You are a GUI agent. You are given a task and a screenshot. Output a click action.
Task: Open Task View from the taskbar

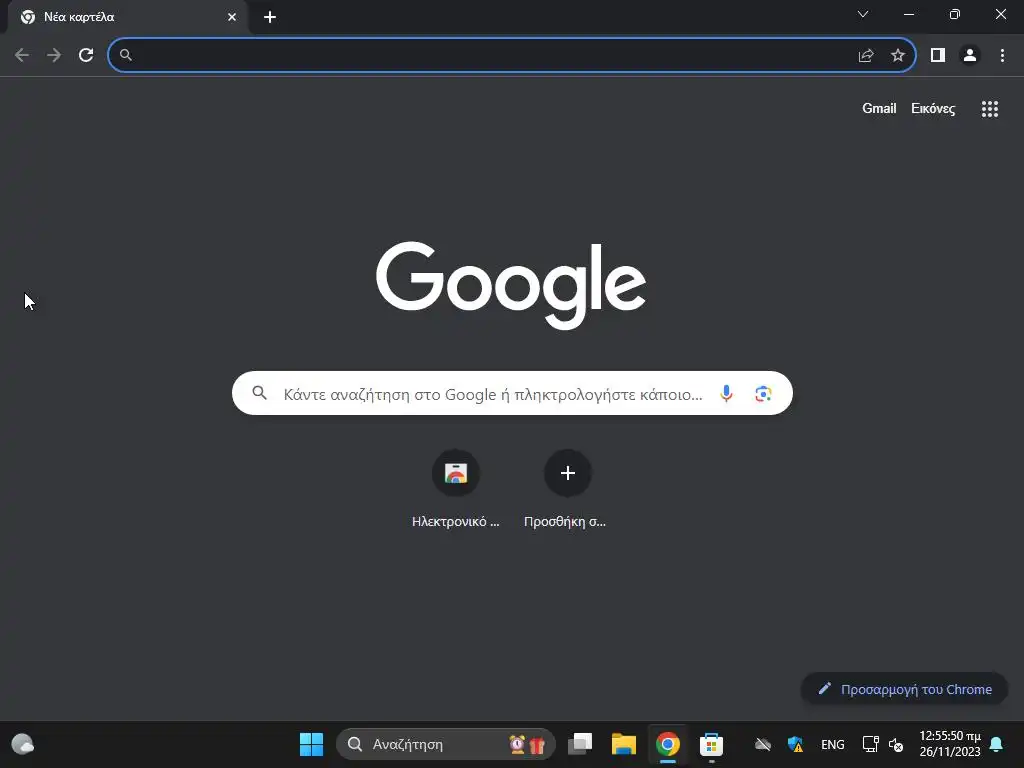point(580,744)
